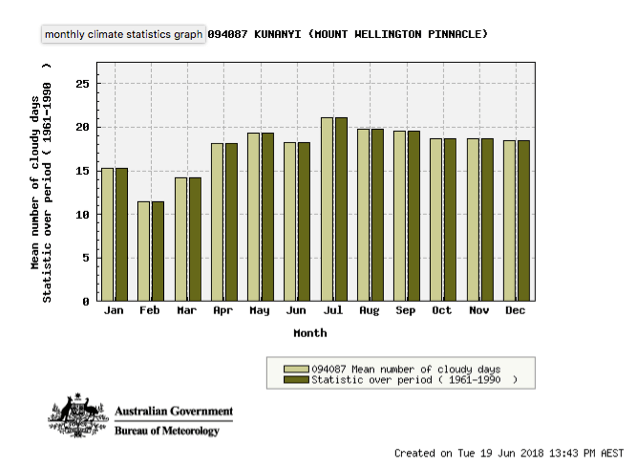Click the dark green December bar
This screenshot has height=474, width=642.
[524, 221]
